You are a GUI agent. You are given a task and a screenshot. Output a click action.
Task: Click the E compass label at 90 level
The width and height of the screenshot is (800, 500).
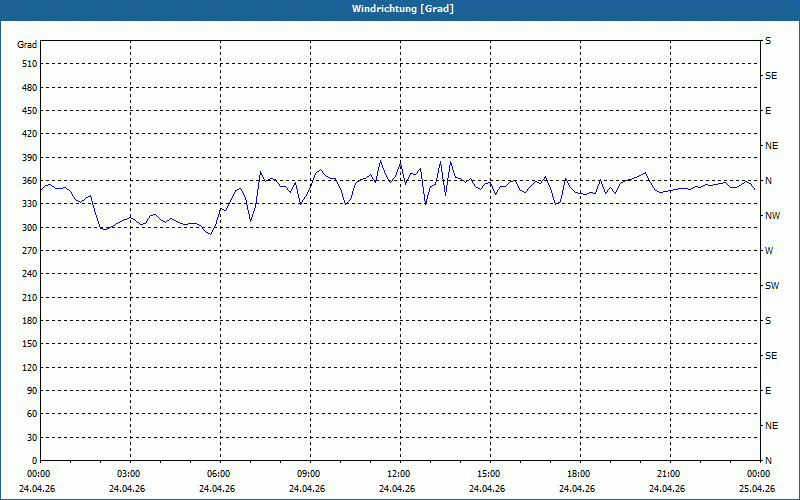click(768, 391)
